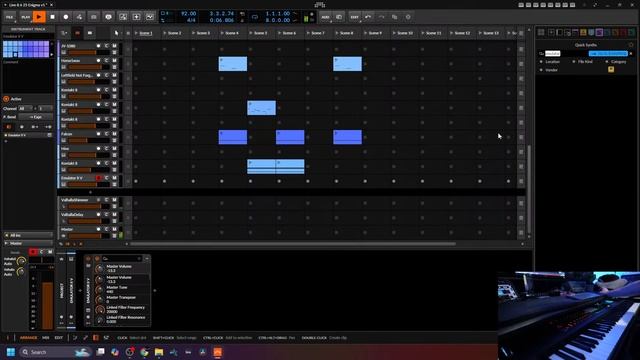Toggle automation write icon in transport
Viewport: 640px width, 360px height.
coord(150,17)
